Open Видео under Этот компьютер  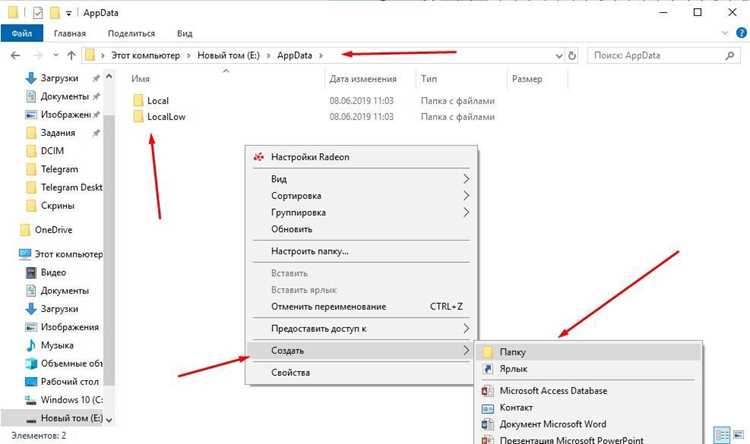53,272
